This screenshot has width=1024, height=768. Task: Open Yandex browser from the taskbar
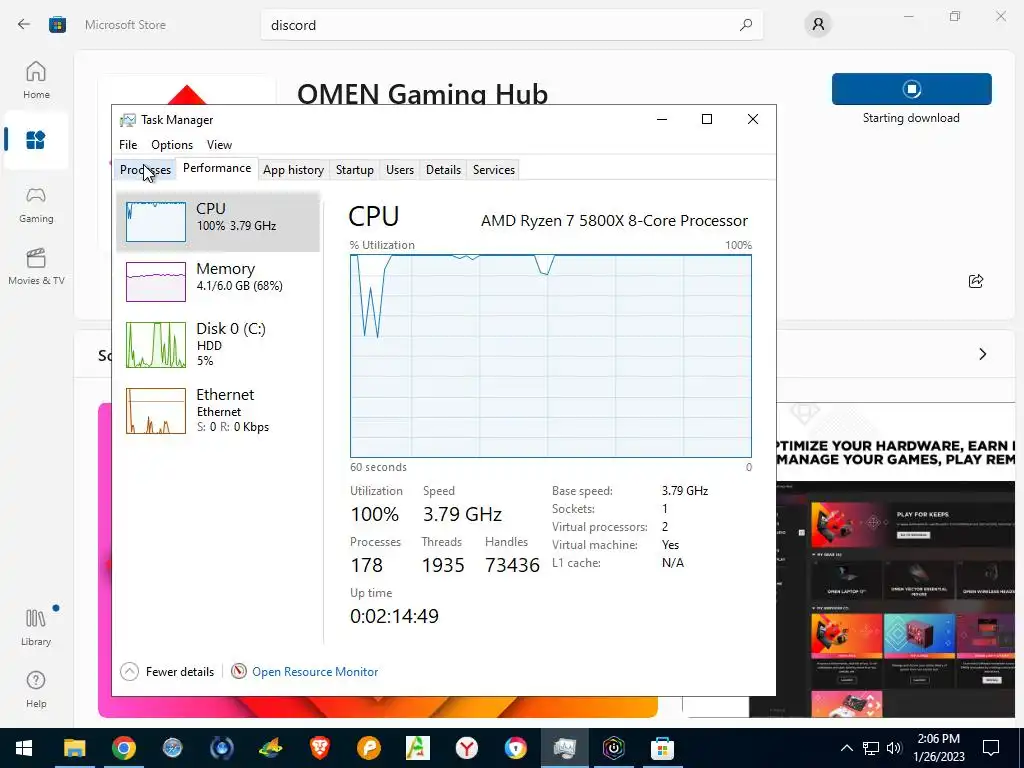(x=466, y=748)
